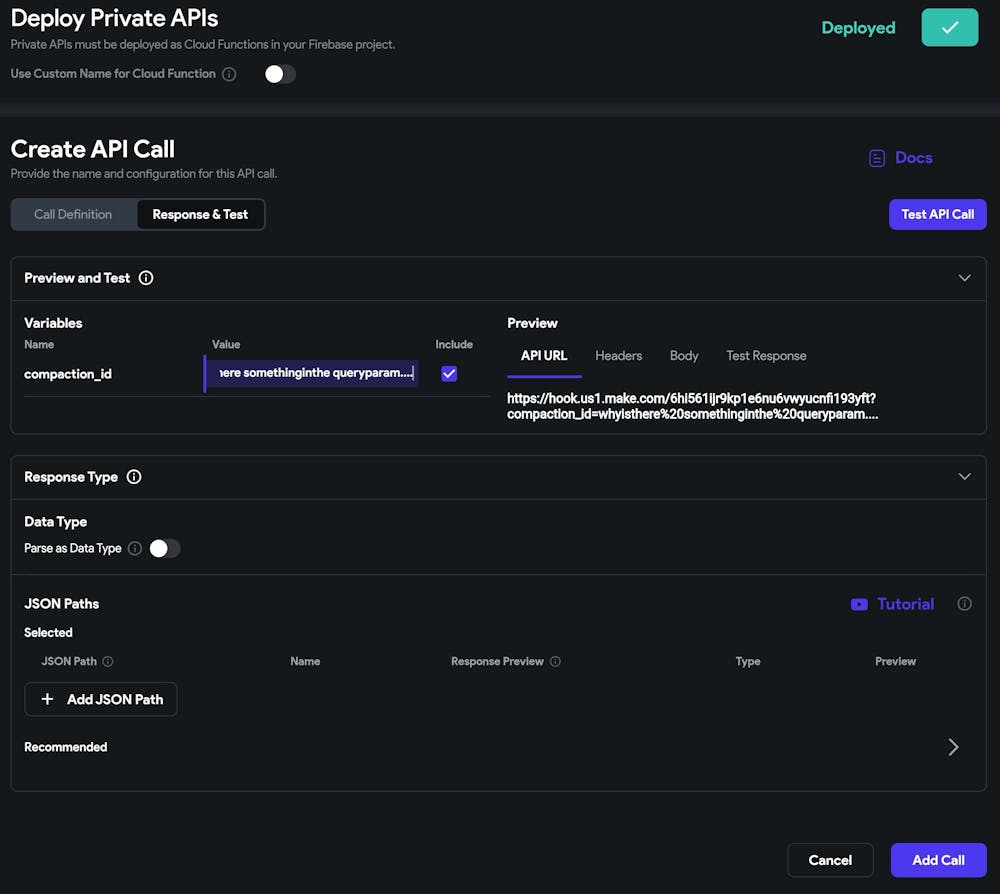Click the compaction_id value input field
This screenshot has height=894, width=1000.
coord(312,373)
